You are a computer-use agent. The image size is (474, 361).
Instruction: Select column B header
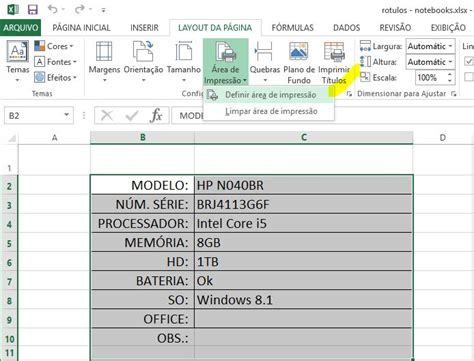[x=143, y=137]
